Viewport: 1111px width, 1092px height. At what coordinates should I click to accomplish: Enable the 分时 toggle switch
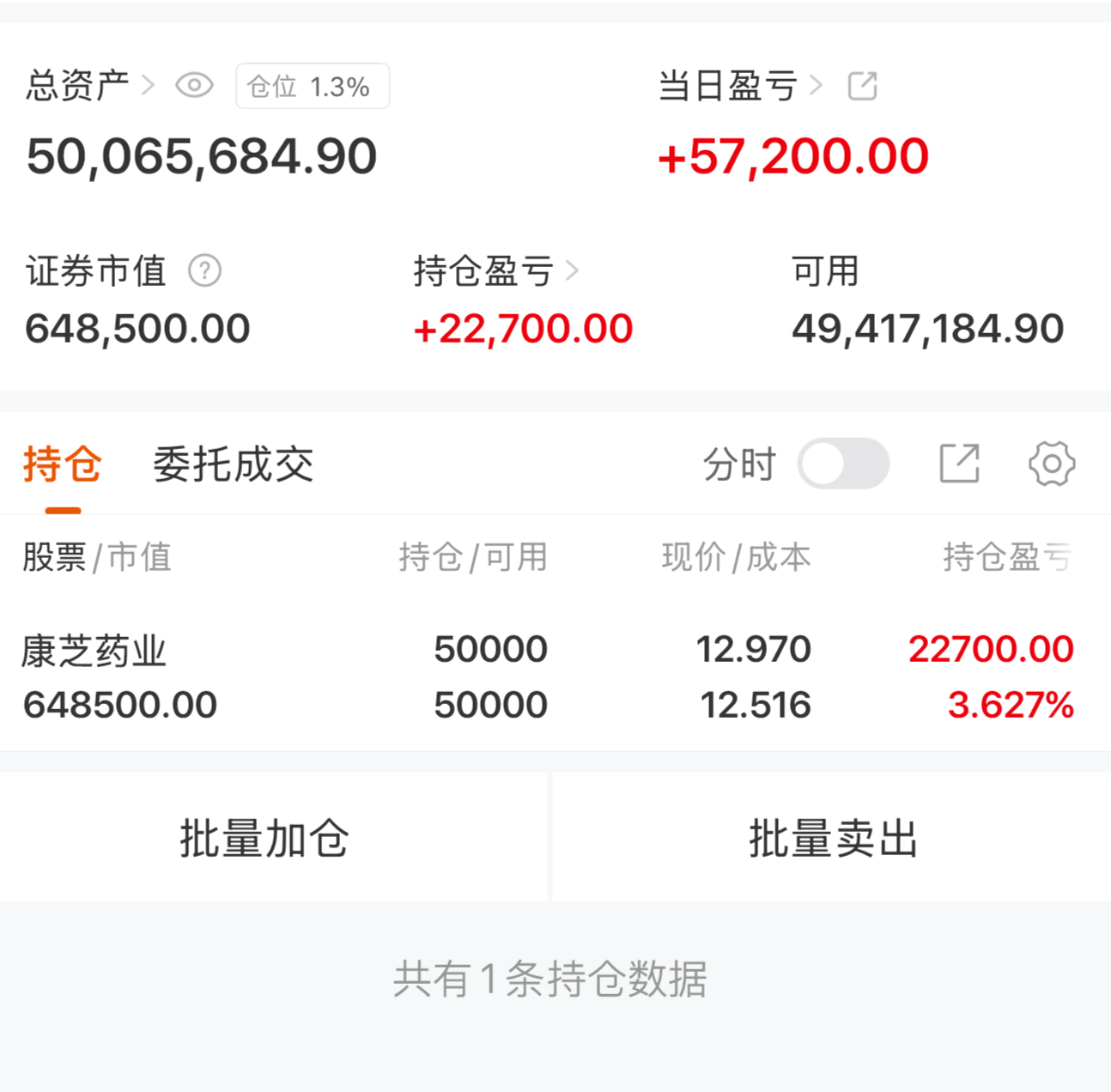tap(842, 464)
